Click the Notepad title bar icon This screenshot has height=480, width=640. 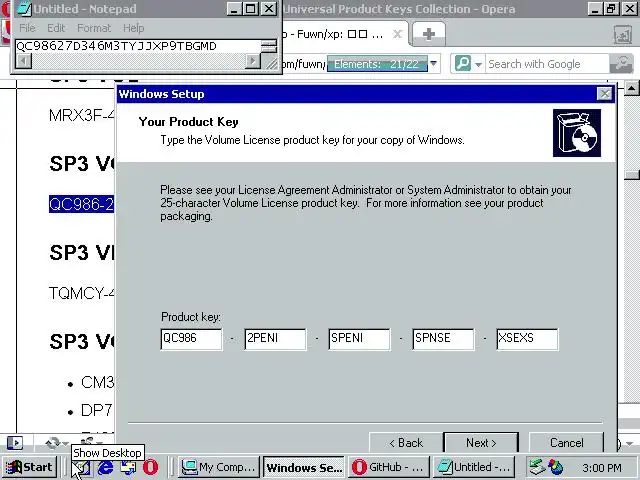click(x=24, y=9)
